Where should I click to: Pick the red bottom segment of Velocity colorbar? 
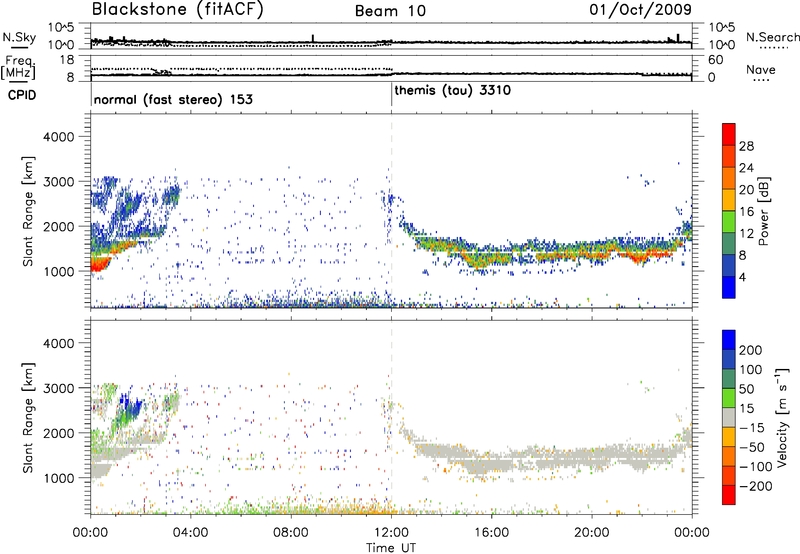[x=729, y=495]
